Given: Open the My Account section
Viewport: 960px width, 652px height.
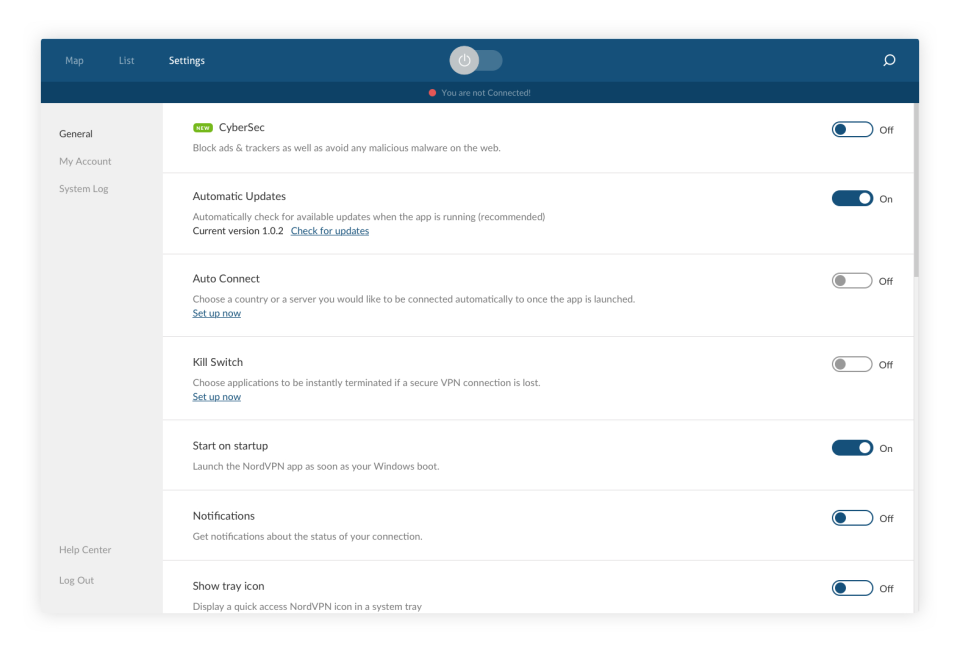Looking at the screenshot, I should click(x=85, y=161).
